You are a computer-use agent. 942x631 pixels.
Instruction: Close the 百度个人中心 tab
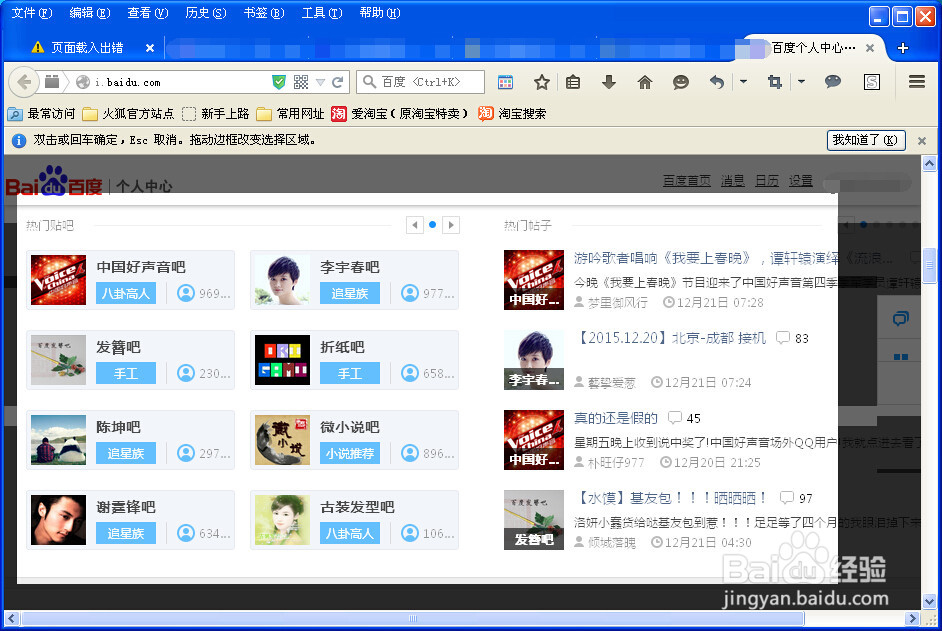coord(869,48)
